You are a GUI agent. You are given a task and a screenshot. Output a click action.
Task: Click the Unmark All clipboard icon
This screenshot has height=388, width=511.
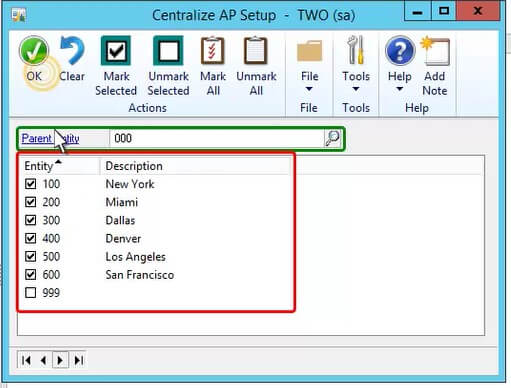tap(256, 50)
